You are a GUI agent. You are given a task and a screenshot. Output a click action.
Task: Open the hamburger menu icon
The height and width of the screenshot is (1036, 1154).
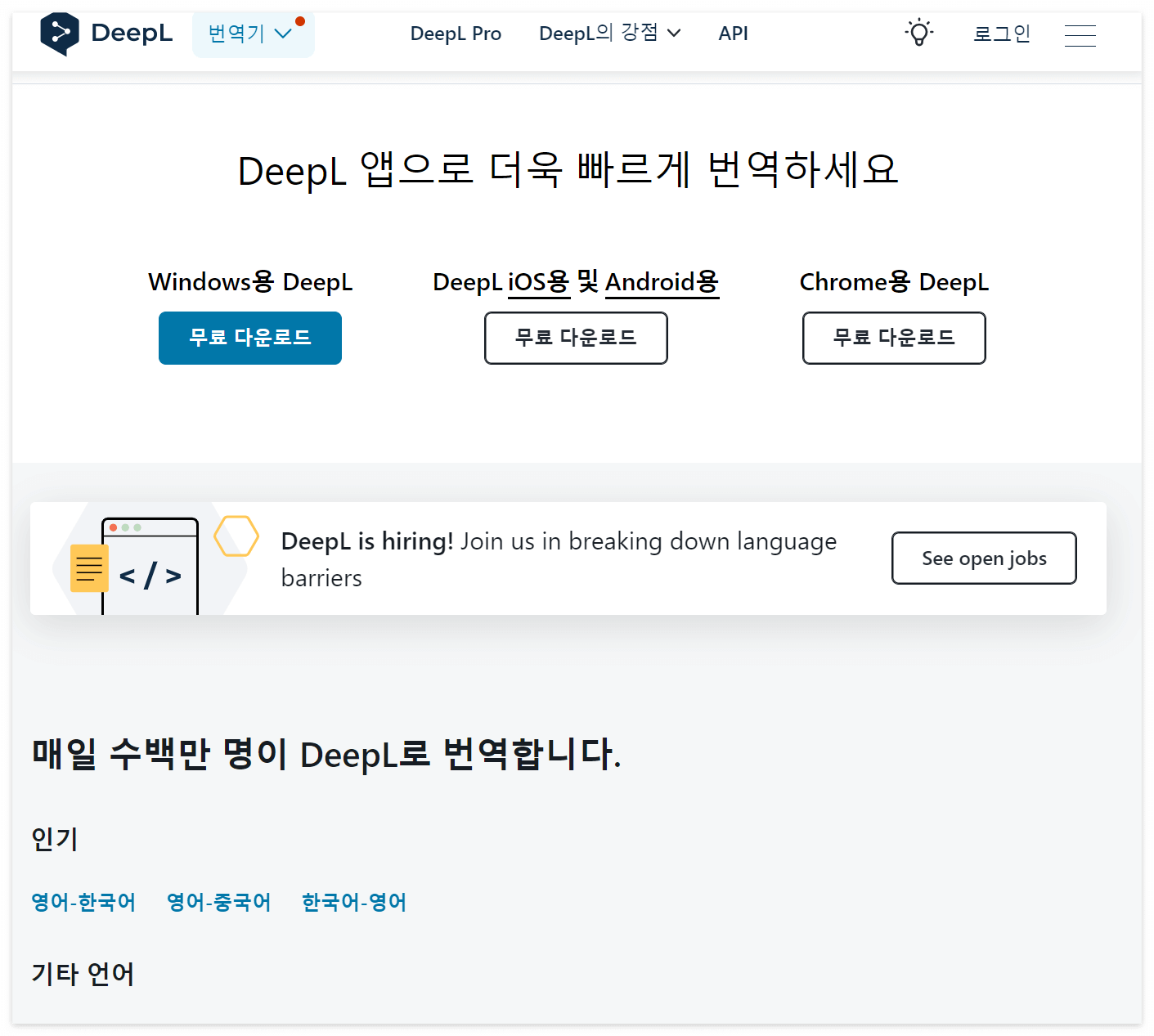pos(1080,35)
